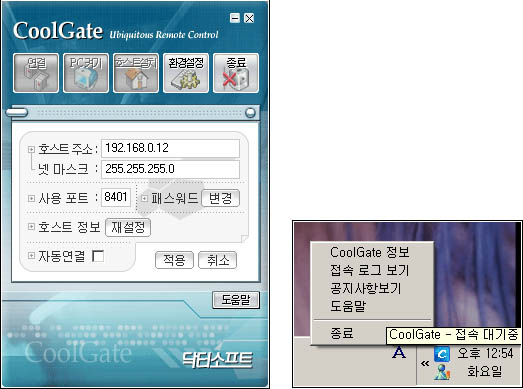Close the CoolGate window

coord(249,18)
